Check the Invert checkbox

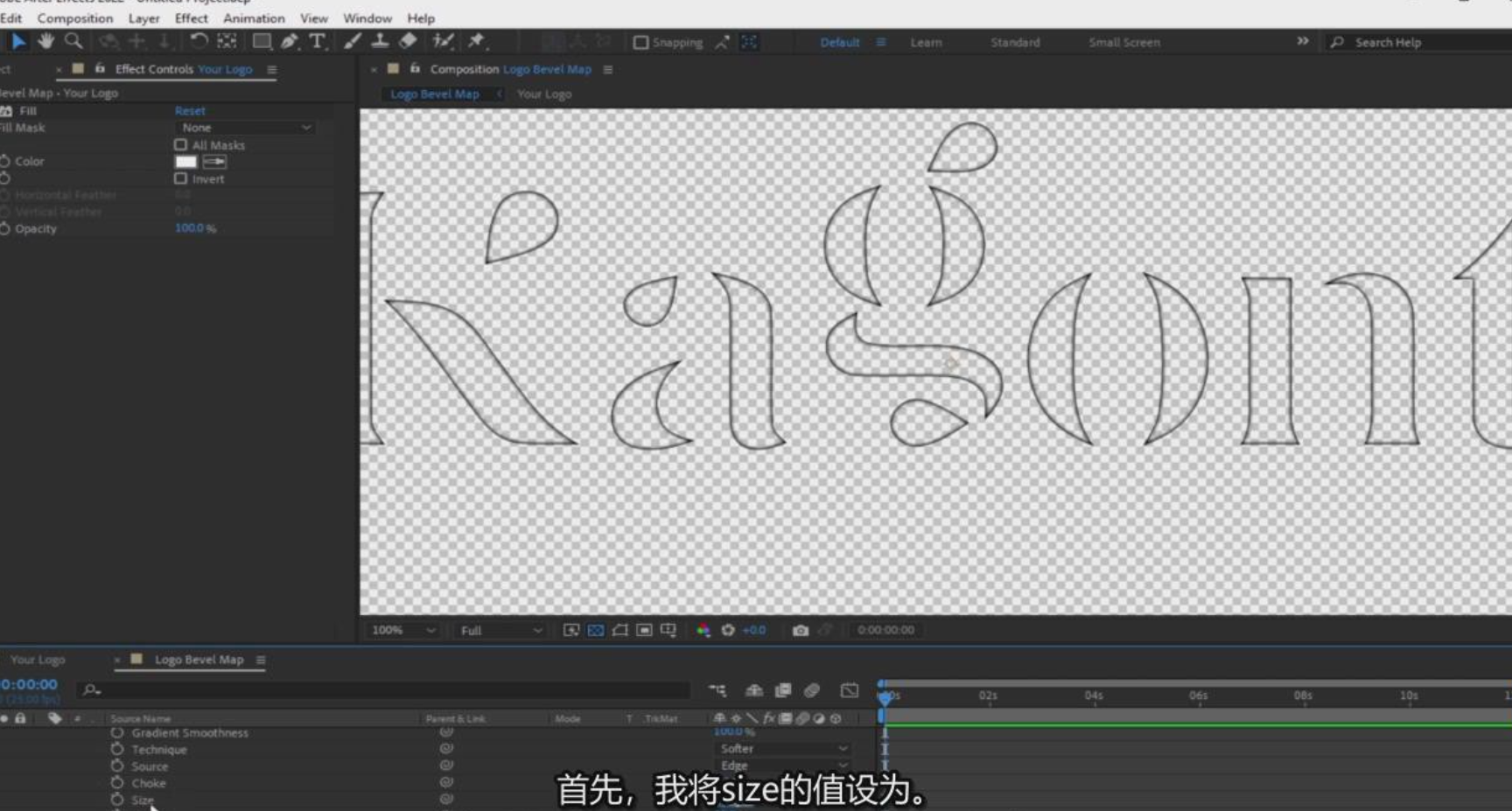point(180,178)
